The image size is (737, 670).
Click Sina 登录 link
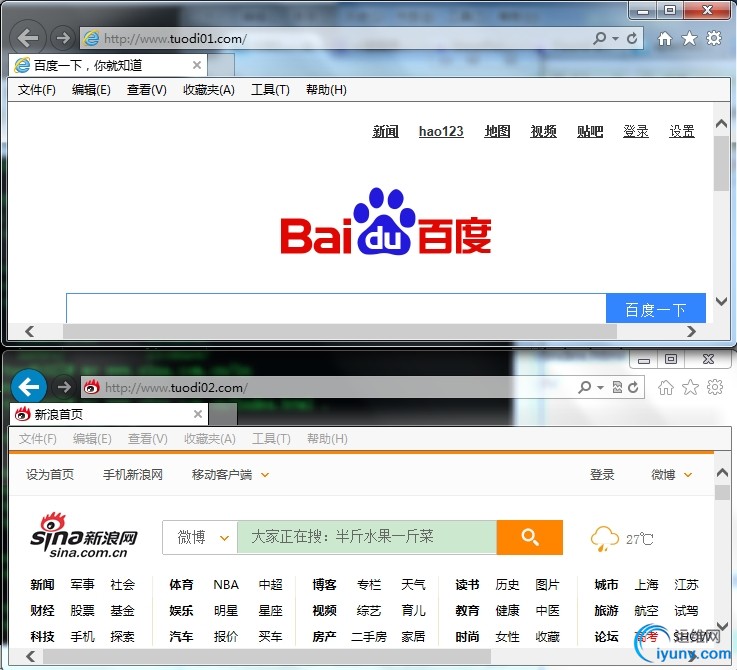point(602,475)
